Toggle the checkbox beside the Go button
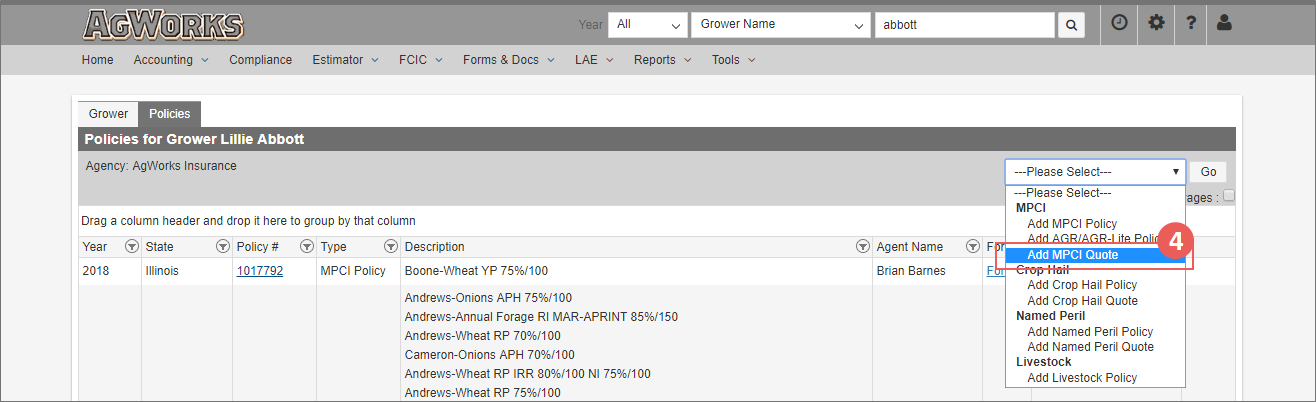The image size is (1316, 402). (x=1229, y=196)
